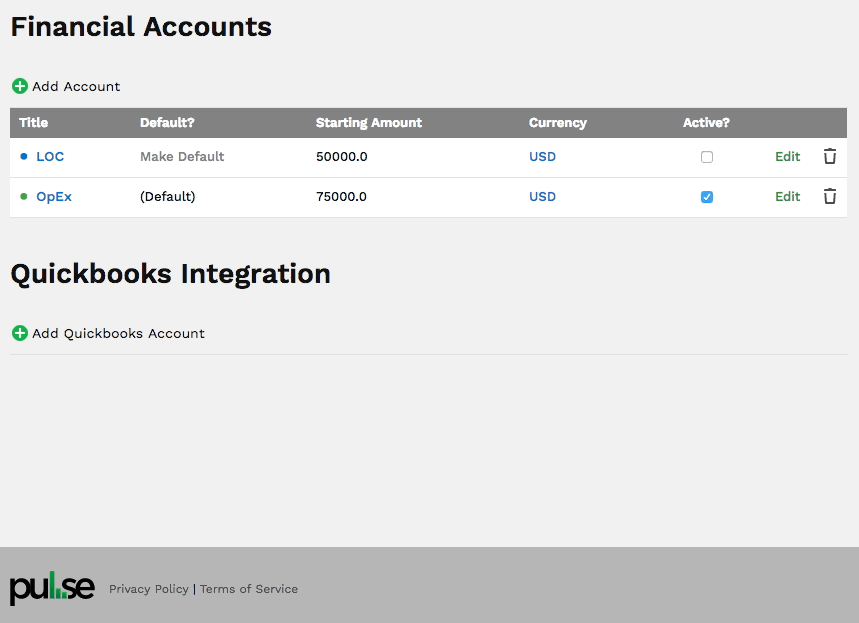
Task: Open the OpEx account link
Action: coord(54,197)
